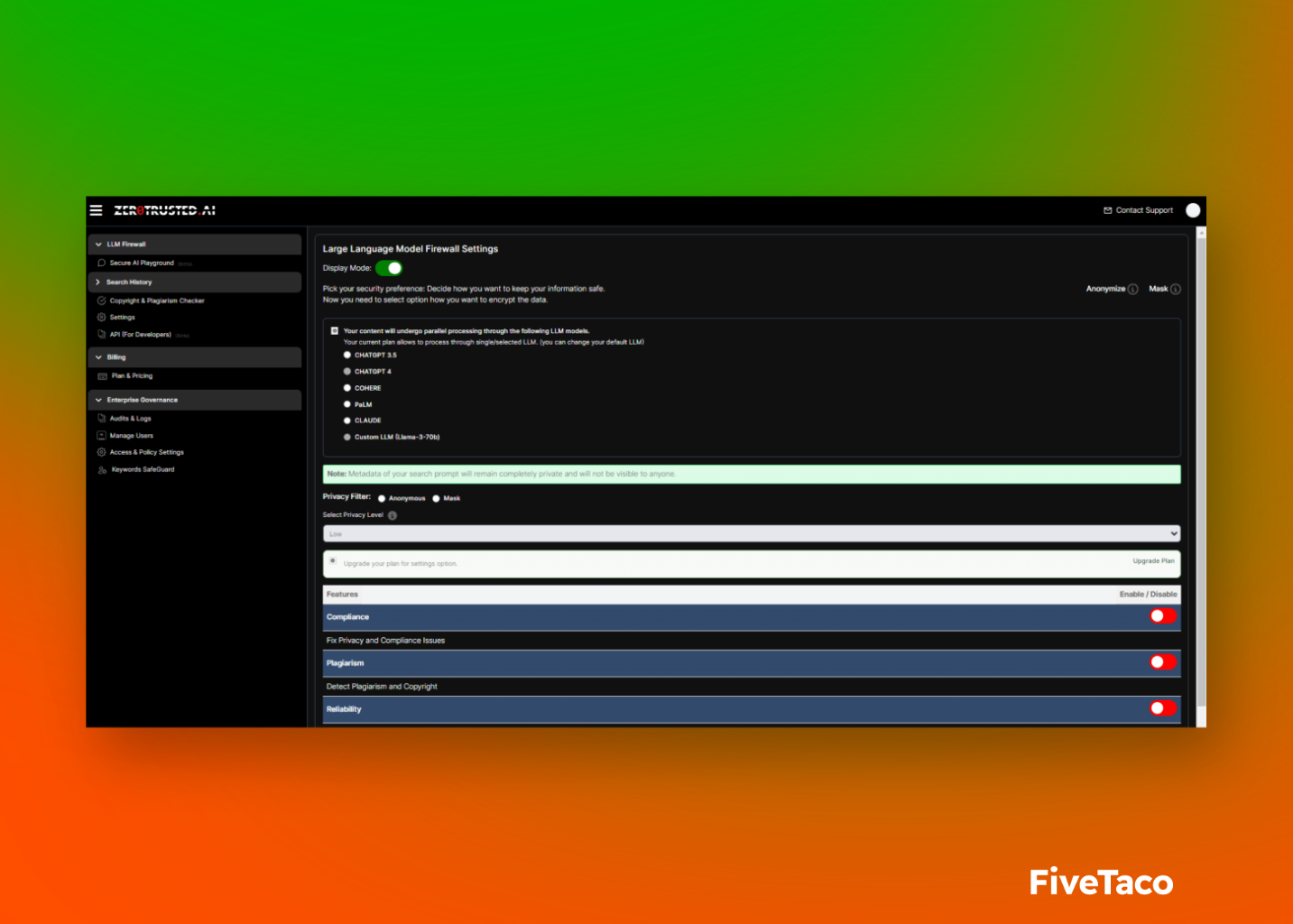Open Plan & Pricing menu item
Image resolution: width=1293 pixels, height=924 pixels.
pos(132,375)
